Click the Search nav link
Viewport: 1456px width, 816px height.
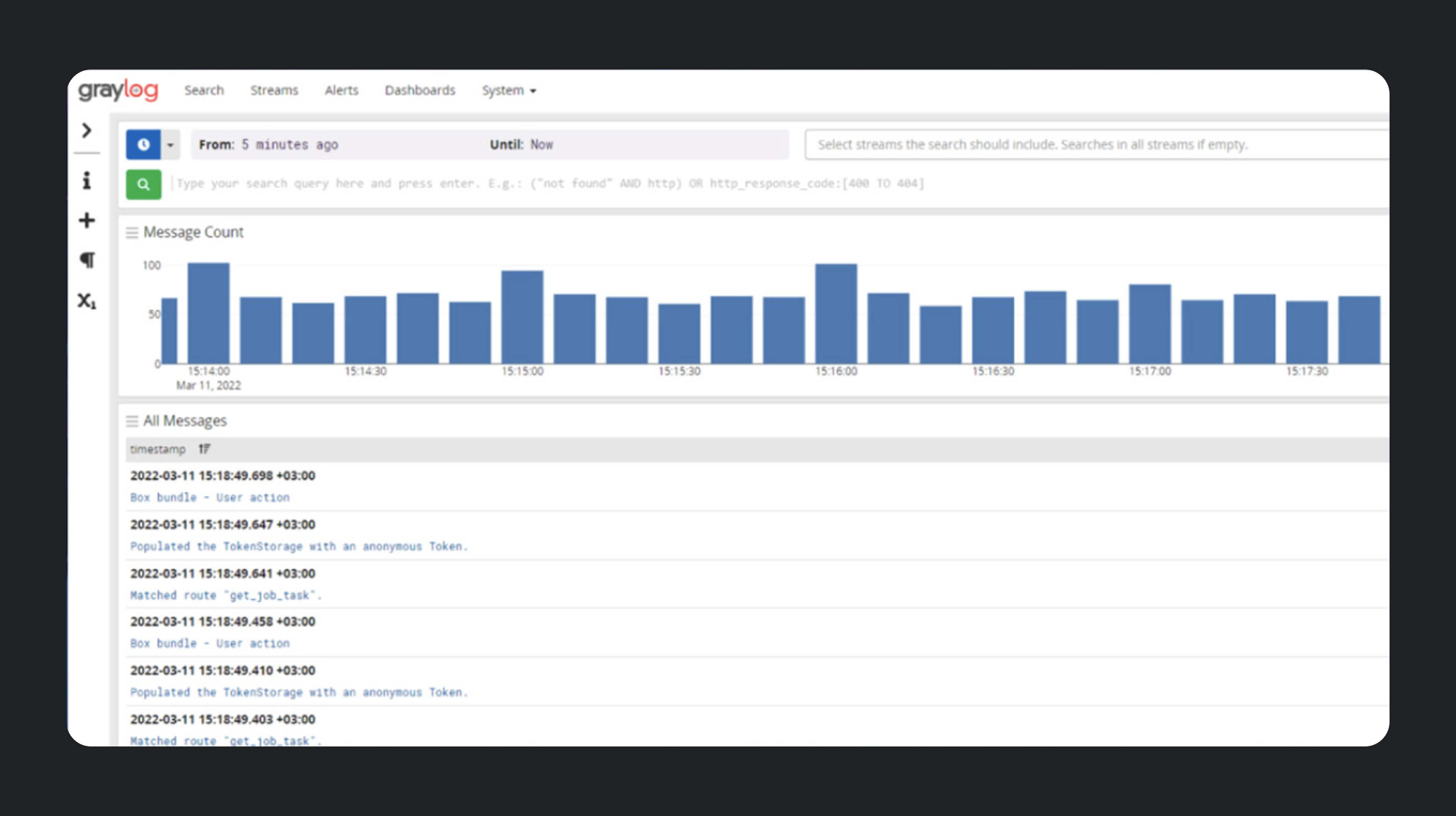click(204, 90)
